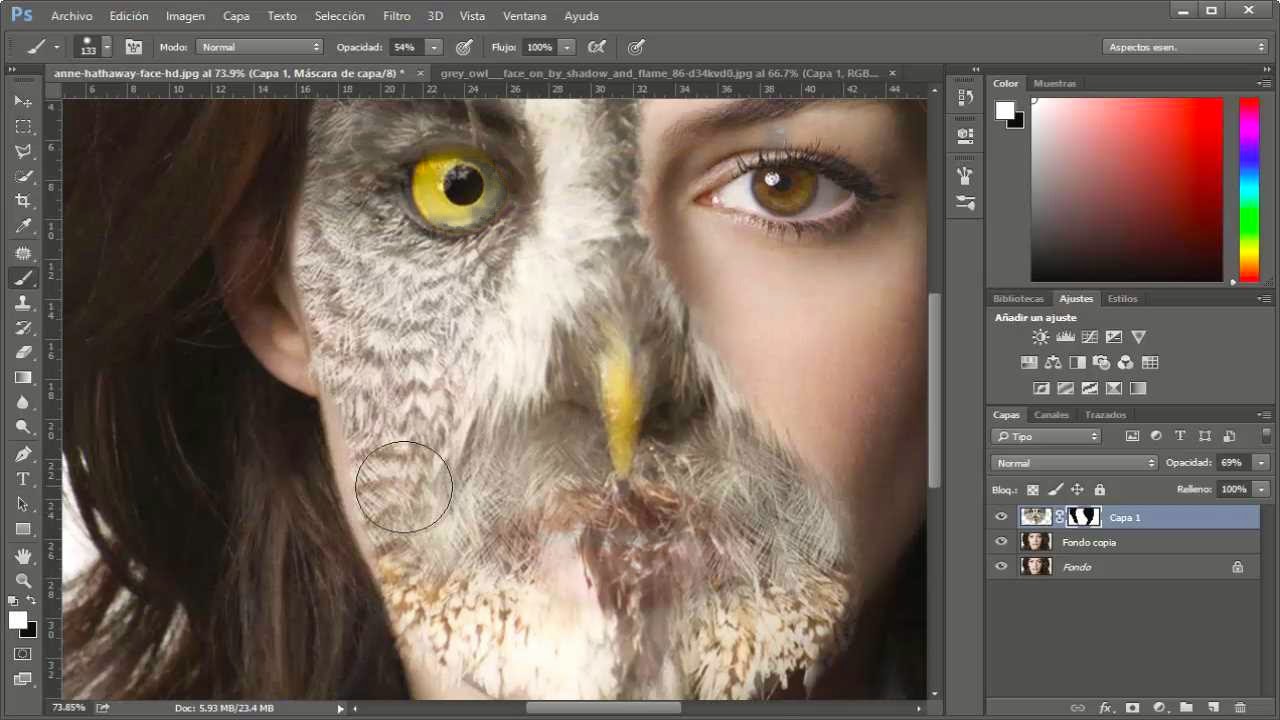Select the History Brush tool
The image size is (1280, 720).
point(23,328)
